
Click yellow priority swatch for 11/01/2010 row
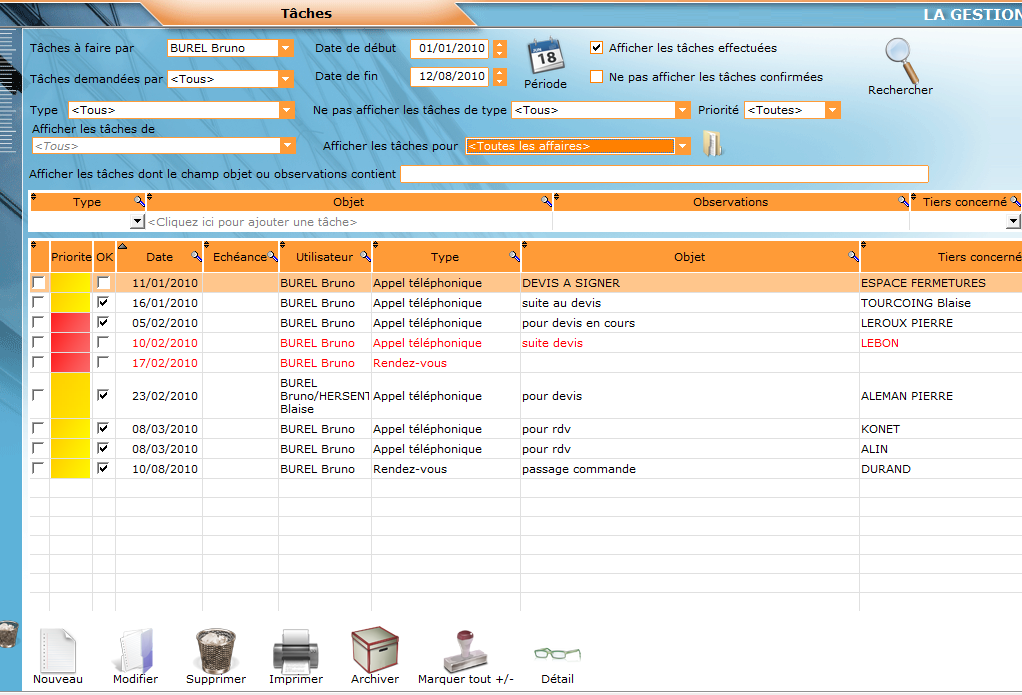point(70,282)
